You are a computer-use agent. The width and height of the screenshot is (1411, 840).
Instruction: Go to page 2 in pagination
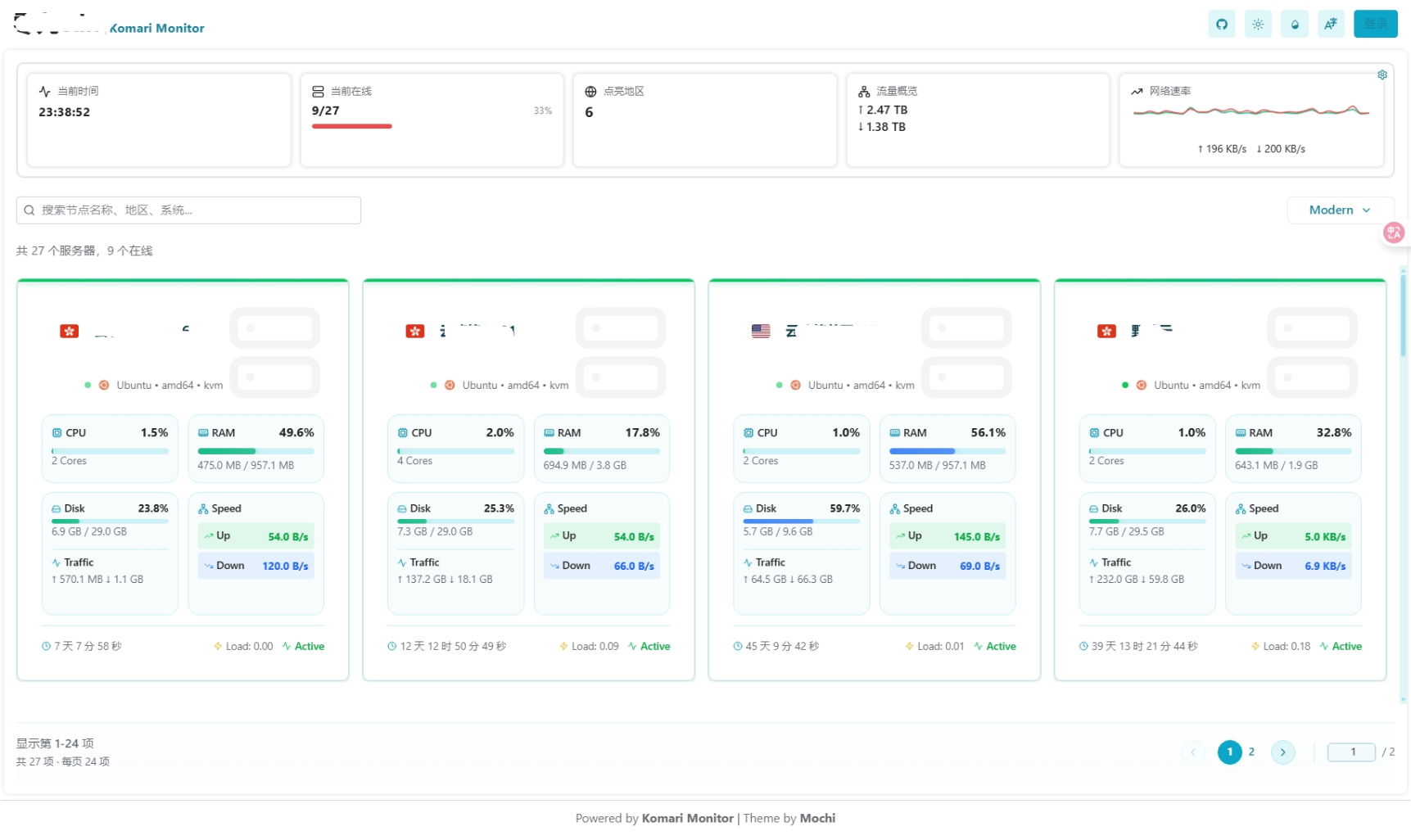[1251, 752]
